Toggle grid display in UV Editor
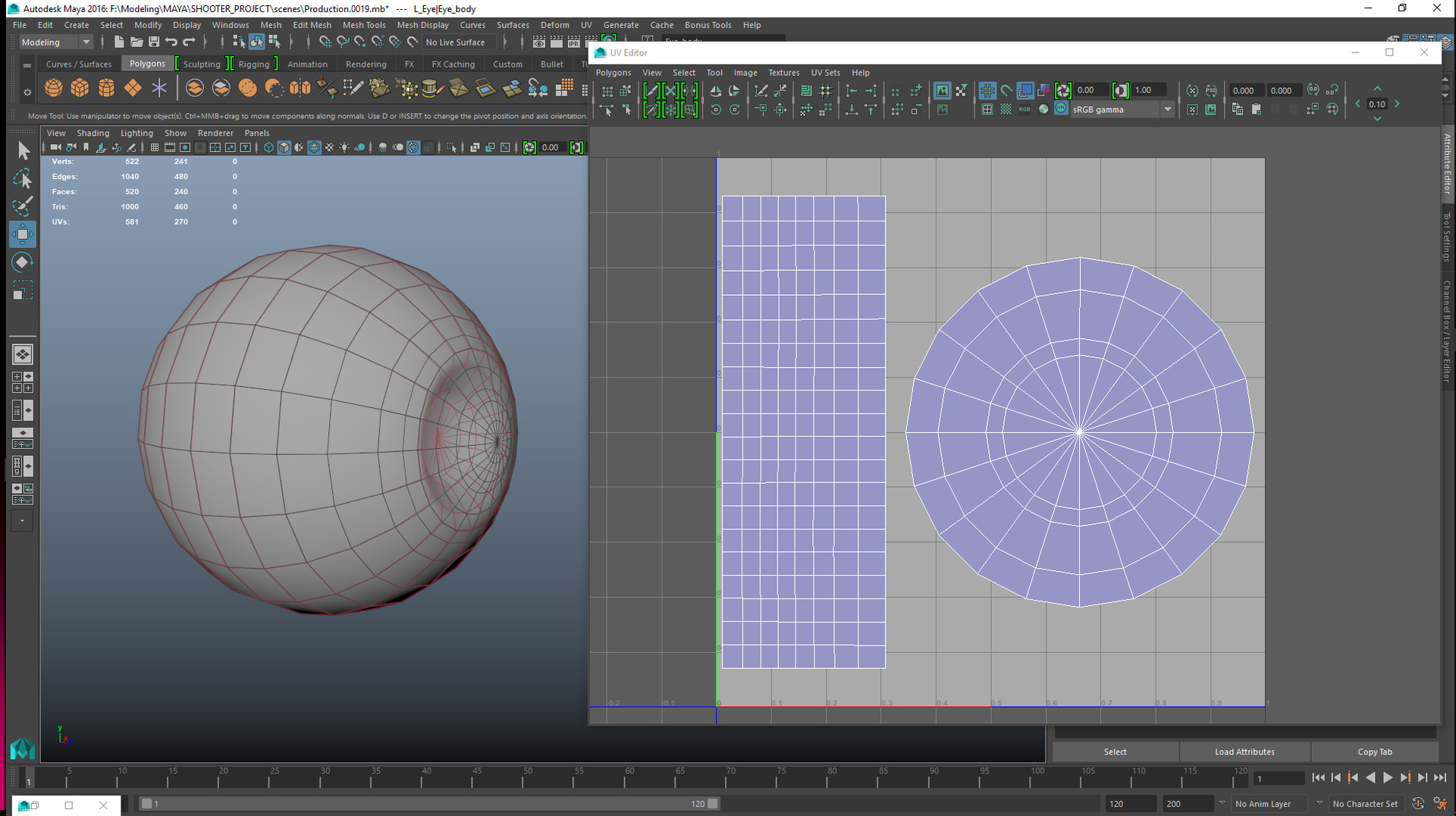Screen dimensions: 1456x816 tap(987, 90)
